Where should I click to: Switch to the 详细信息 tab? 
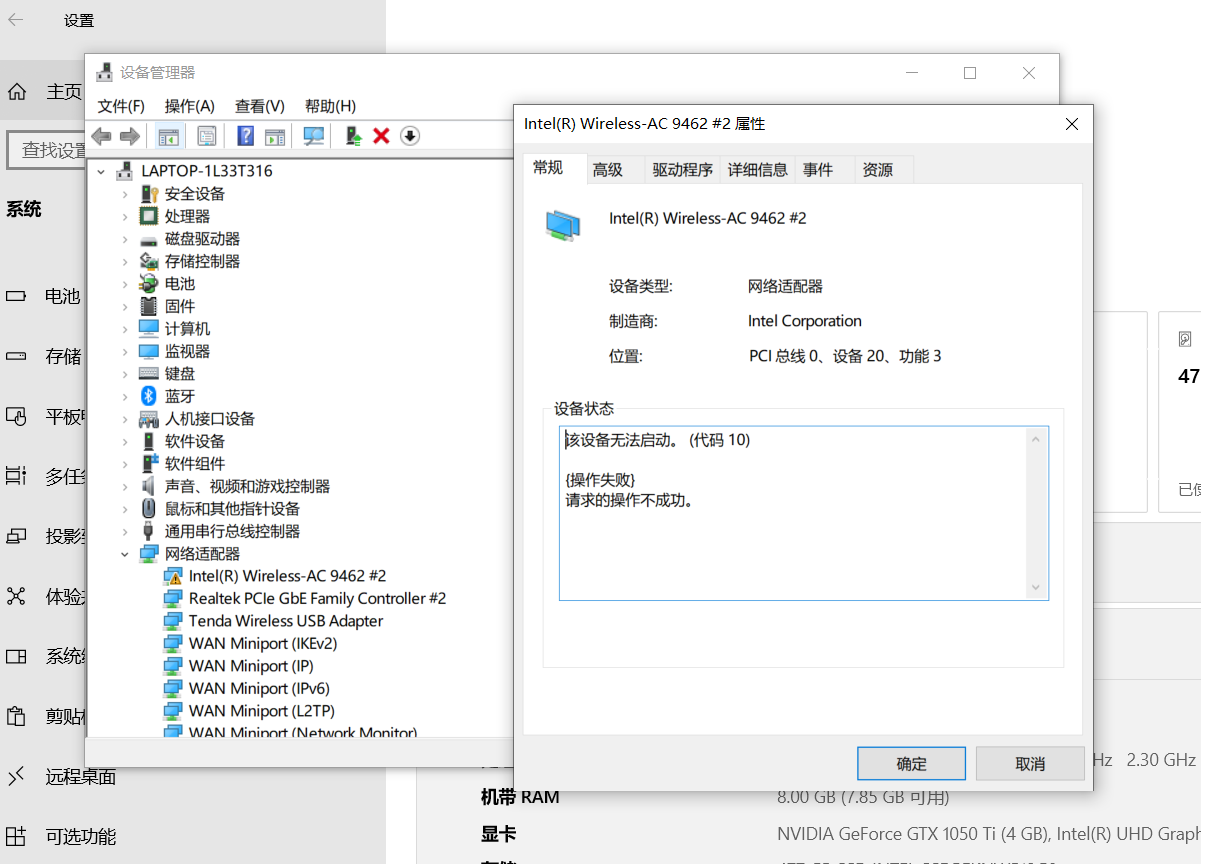coord(758,170)
